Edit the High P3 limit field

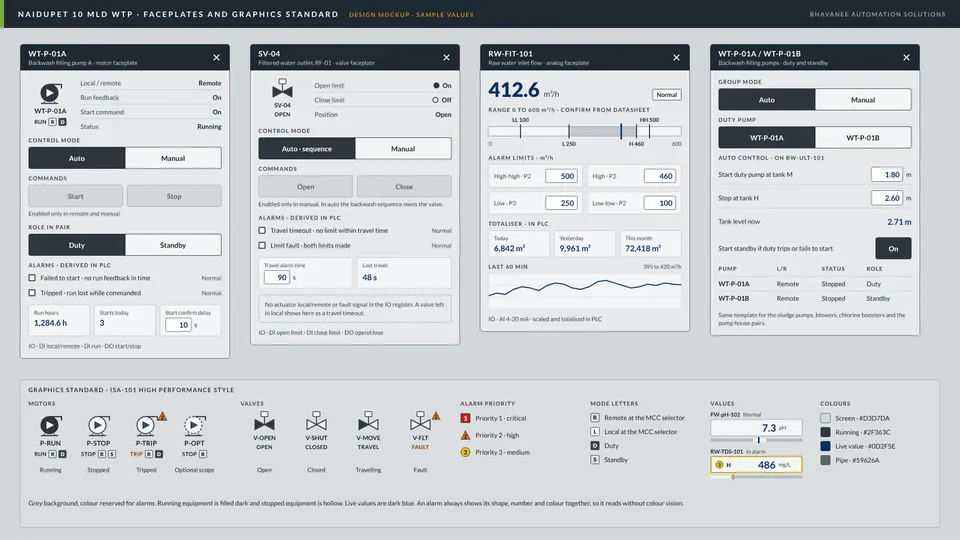(659, 176)
